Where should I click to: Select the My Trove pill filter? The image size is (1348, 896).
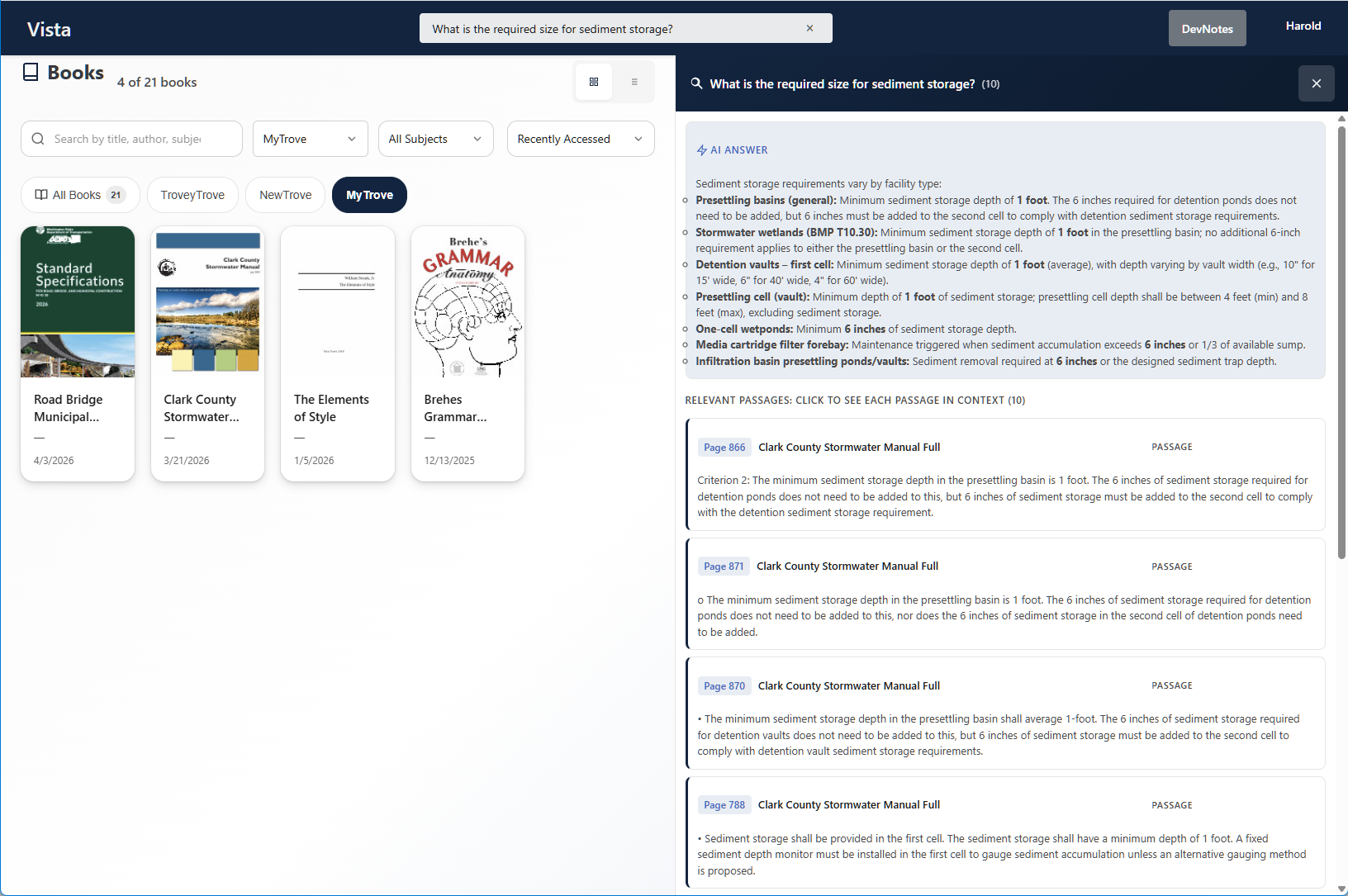tap(369, 195)
